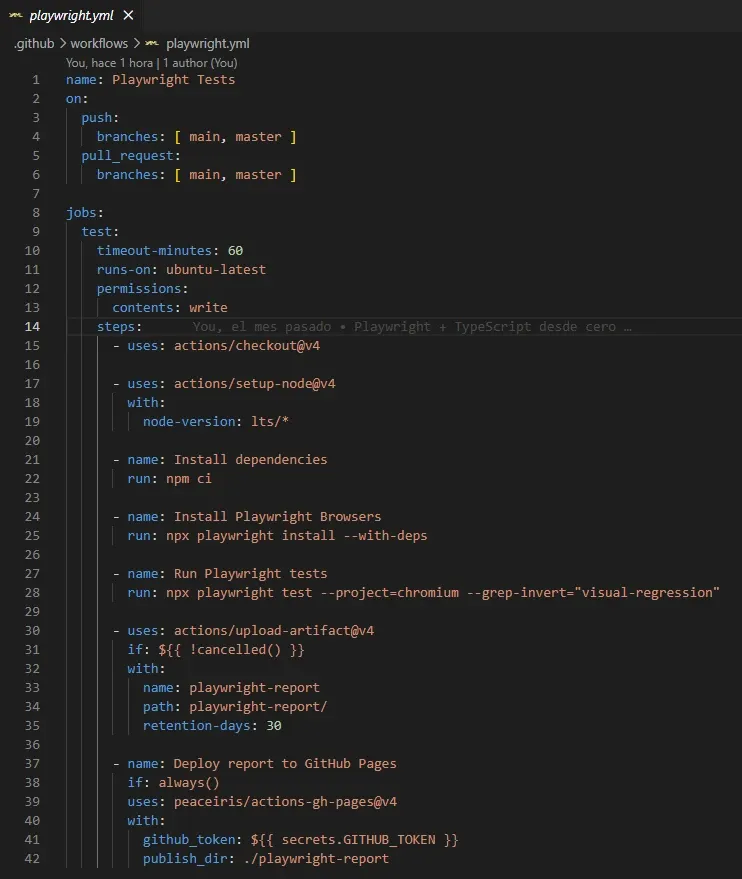
Task: Close the playwright.yml tab
Action: [x=128, y=16]
